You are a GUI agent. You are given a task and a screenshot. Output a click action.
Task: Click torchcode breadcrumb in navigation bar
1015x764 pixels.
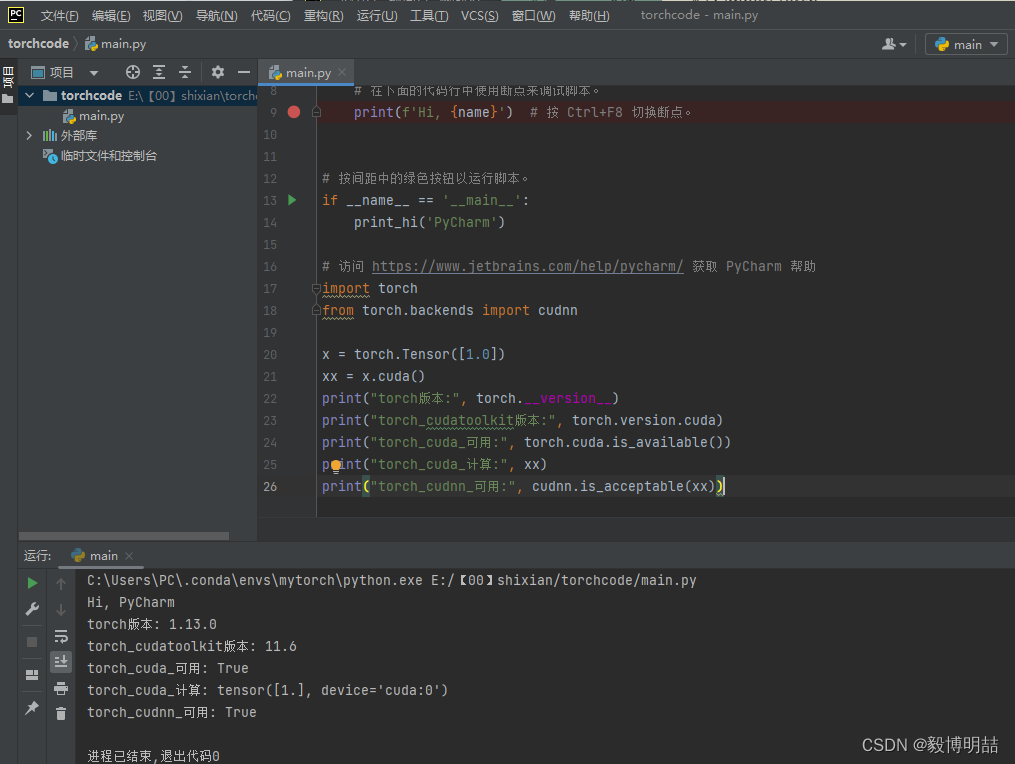point(38,43)
